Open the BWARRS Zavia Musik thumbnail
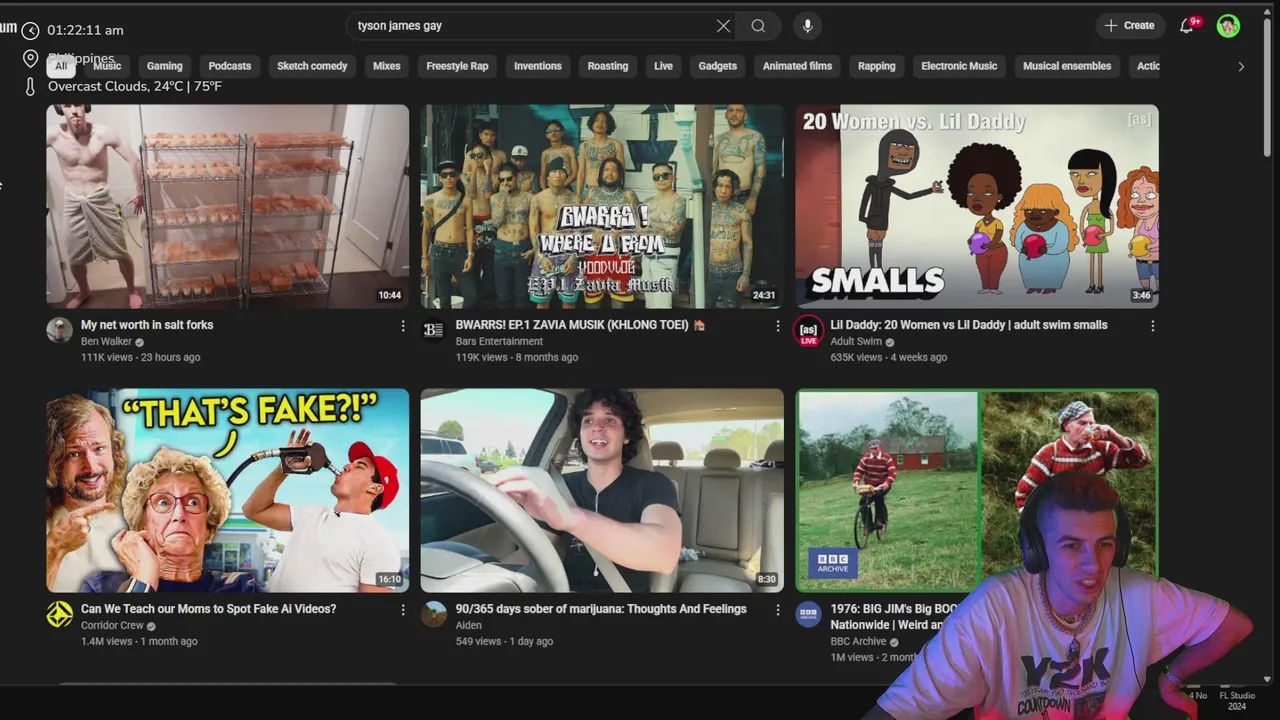This screenshot has width=1280, height=720. coord(602,206)
